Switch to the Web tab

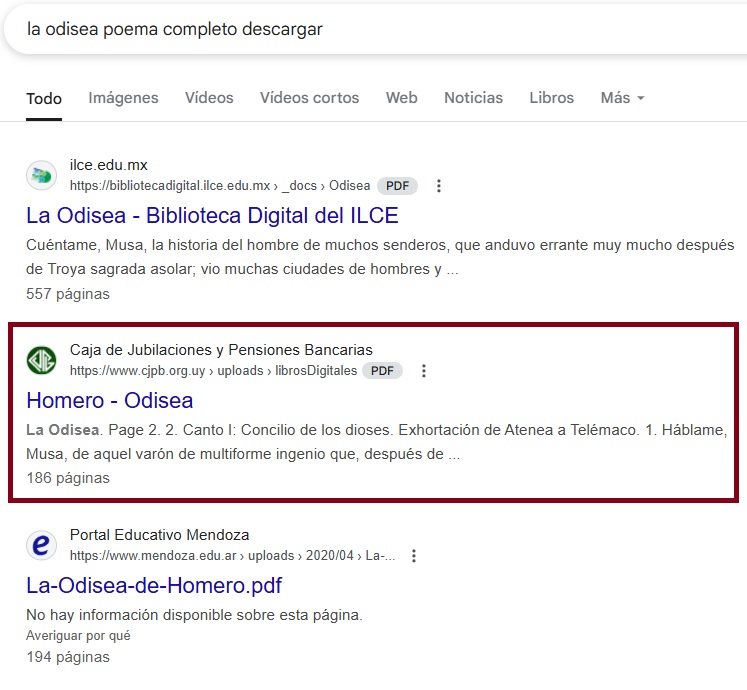(402, 98)
